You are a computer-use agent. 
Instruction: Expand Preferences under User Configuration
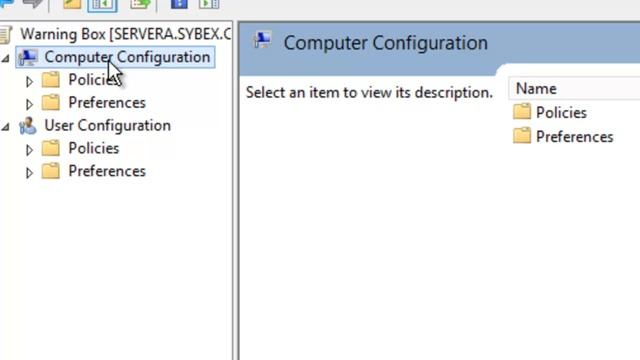(29, 173)
